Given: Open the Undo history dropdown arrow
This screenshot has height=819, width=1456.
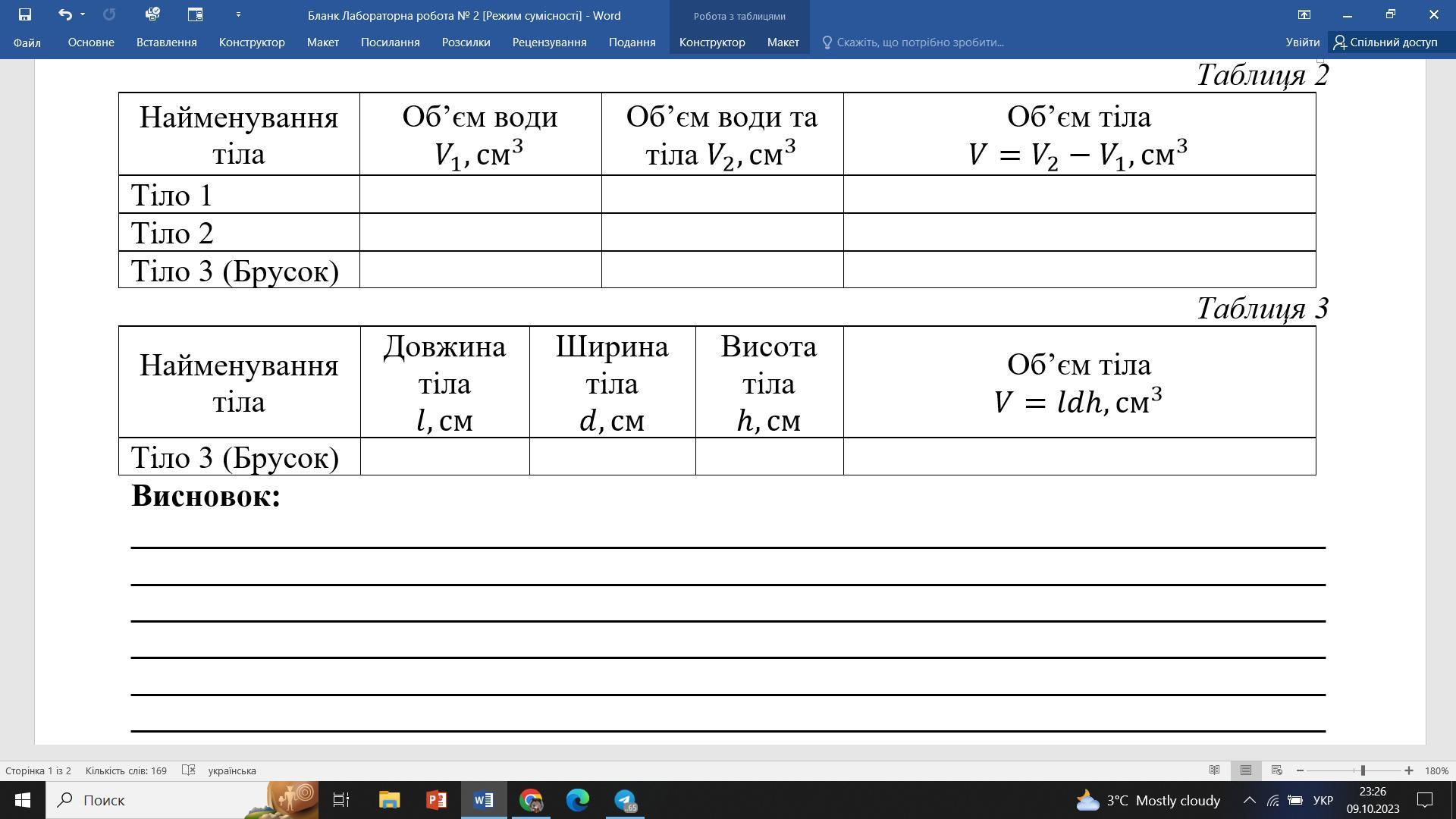Looking at the screenshot, I should (83, 14).
